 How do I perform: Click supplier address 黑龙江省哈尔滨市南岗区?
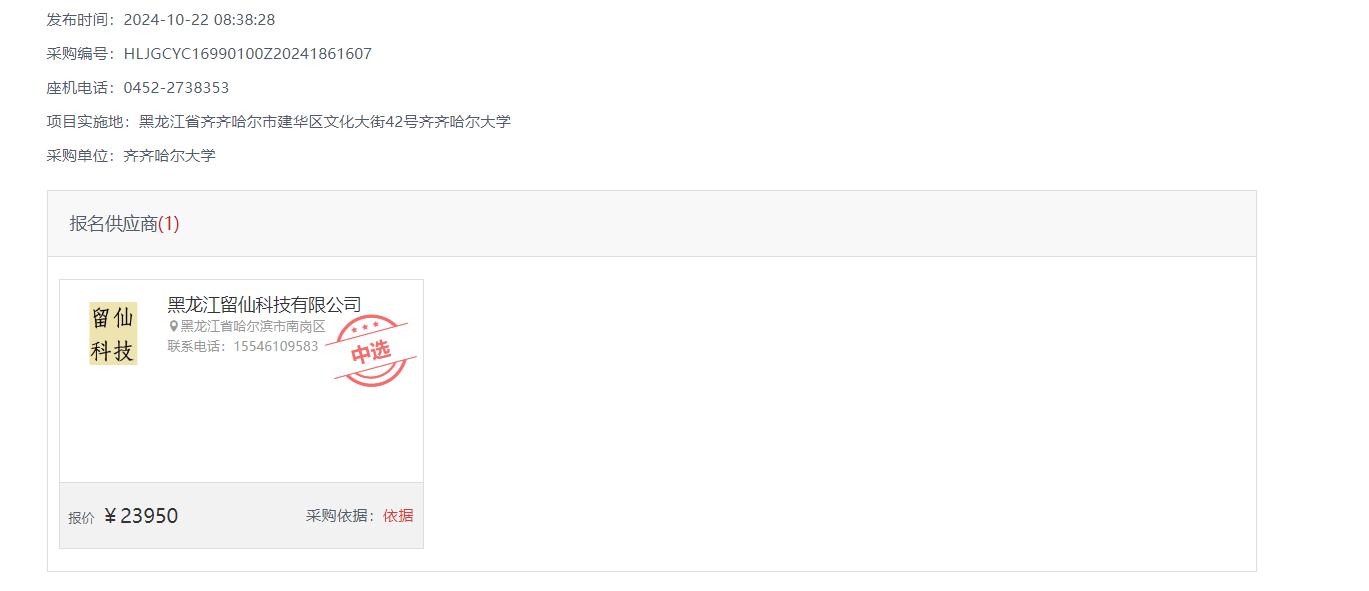(x=253, y=326)
